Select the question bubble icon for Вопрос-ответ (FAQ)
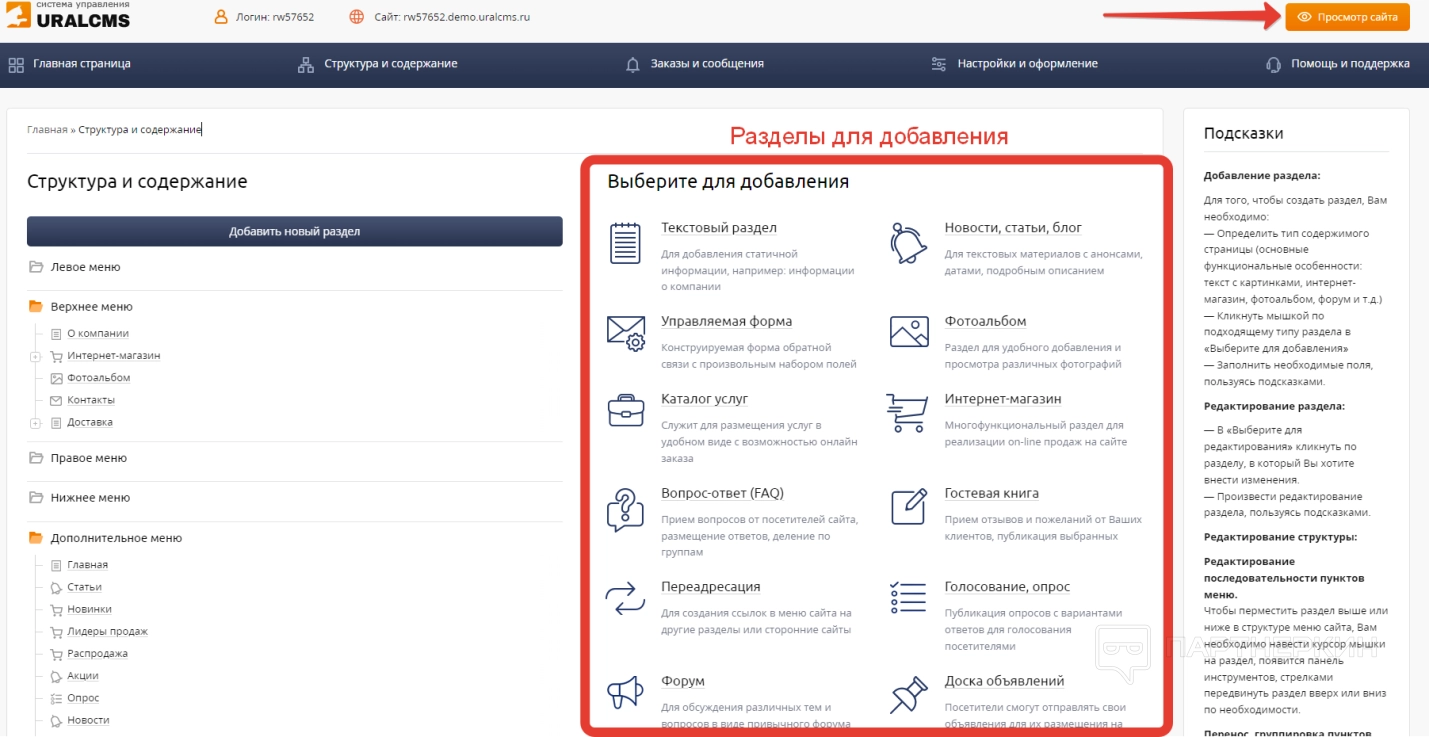 tap(625, 509)
